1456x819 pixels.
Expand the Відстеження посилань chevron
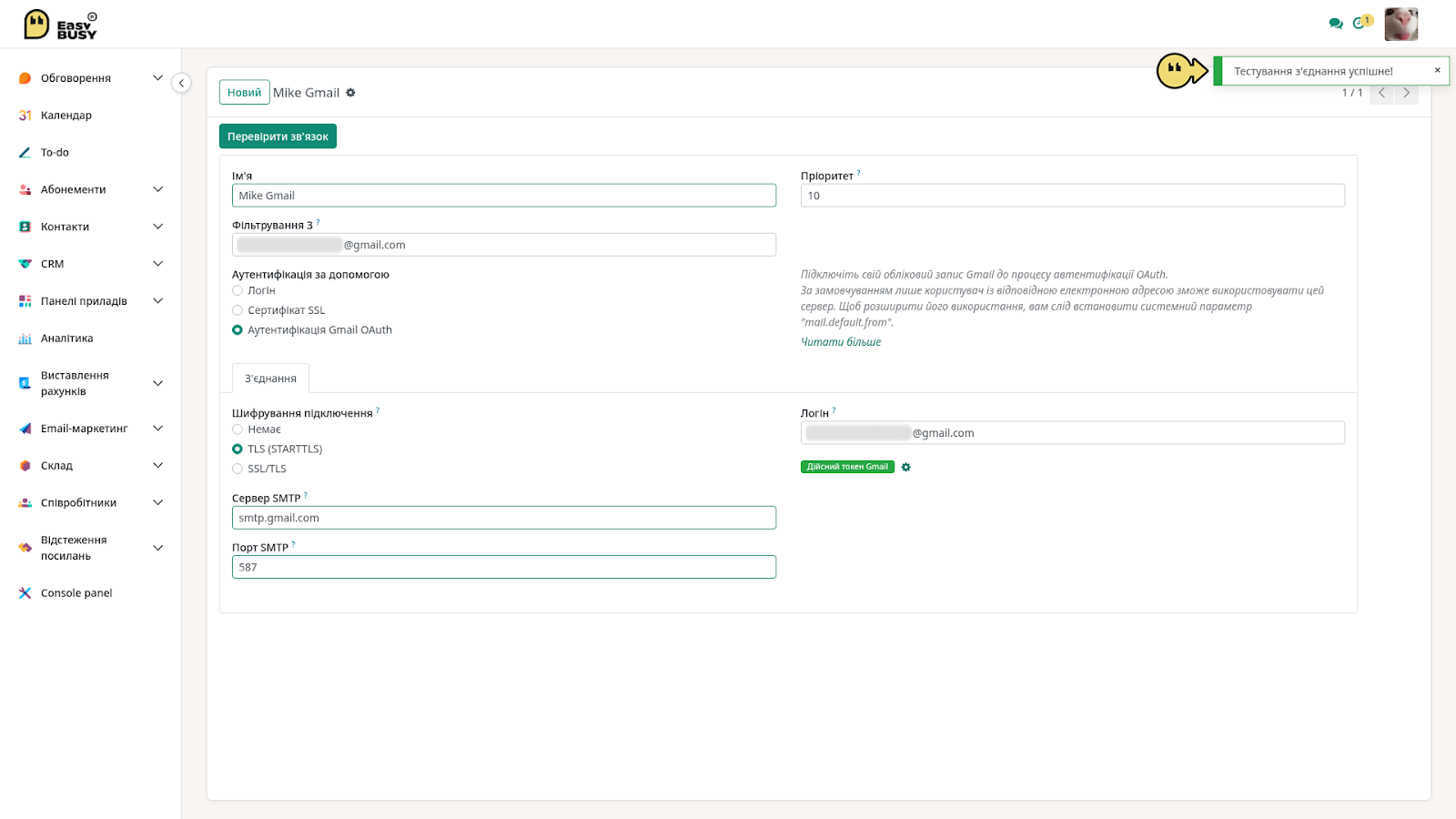pyautogui.click(x=157, y=548)
